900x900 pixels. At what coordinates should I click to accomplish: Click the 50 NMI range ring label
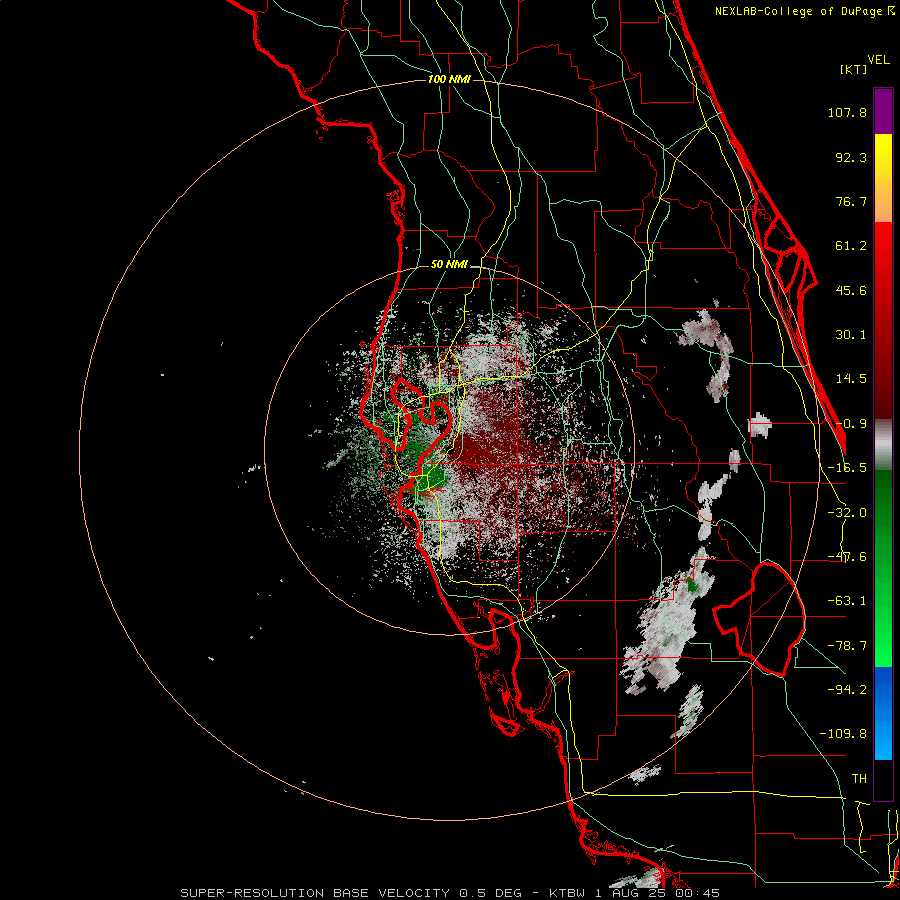point(449,265)
